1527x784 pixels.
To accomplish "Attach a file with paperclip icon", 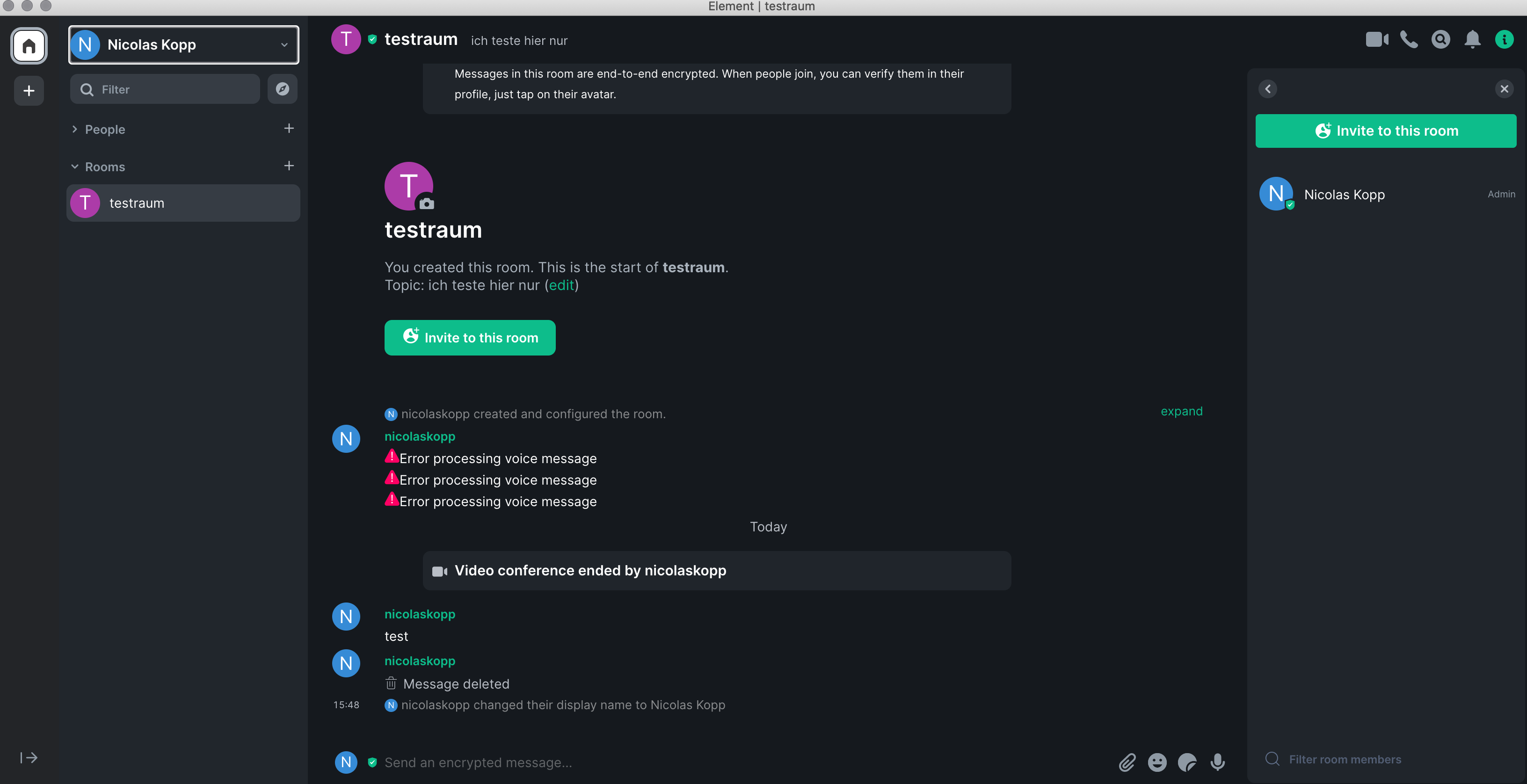I will pyautogui.click(x=1127, y=762).
